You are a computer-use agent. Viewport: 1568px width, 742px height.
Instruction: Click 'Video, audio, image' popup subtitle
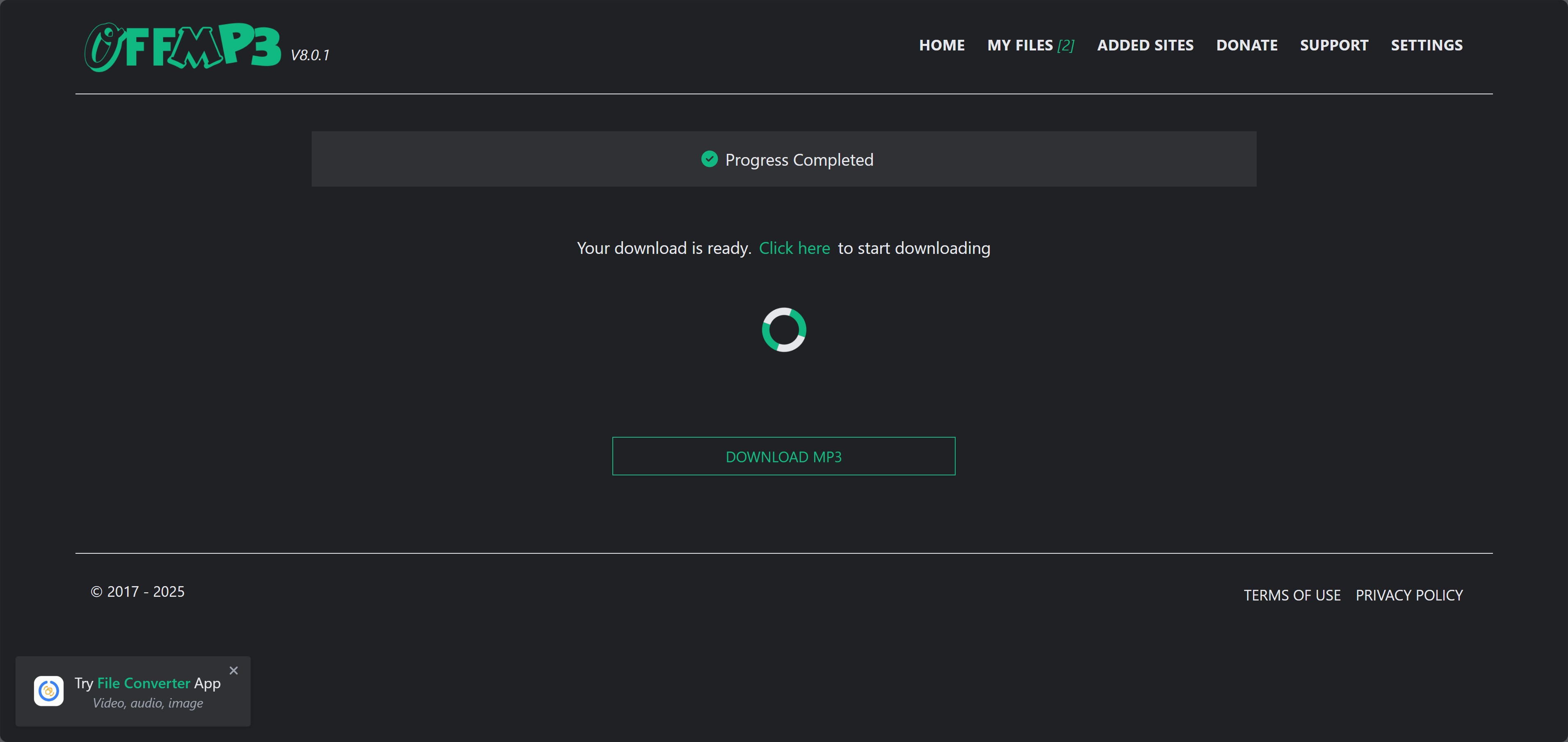click(148, 703)
